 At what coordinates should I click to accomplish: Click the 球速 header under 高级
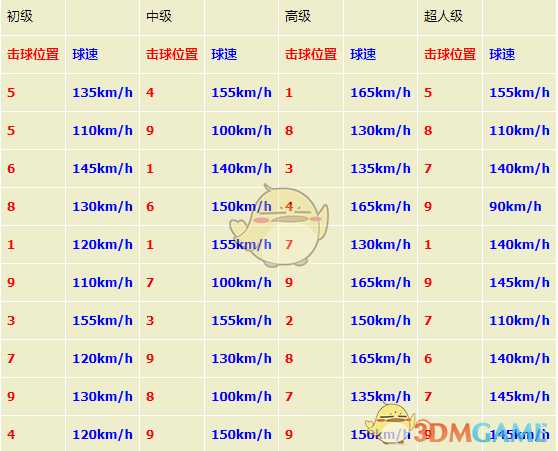[363, 54]
